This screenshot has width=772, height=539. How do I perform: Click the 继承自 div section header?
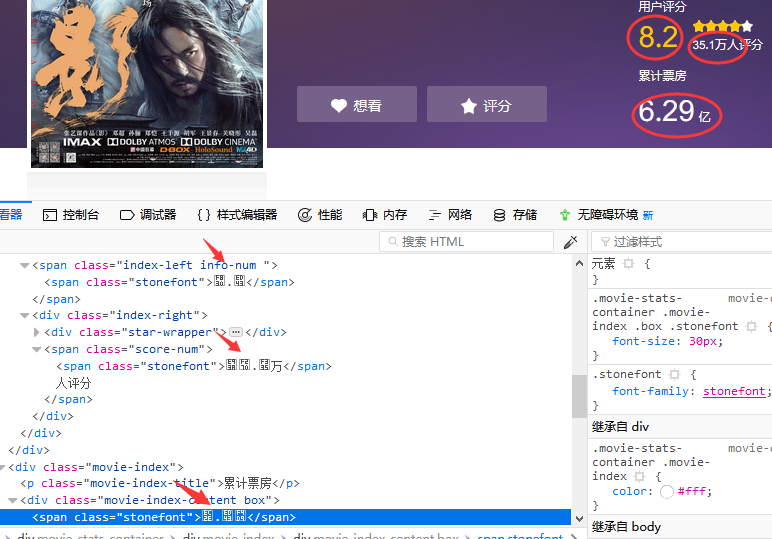click(x=680, y=427)
